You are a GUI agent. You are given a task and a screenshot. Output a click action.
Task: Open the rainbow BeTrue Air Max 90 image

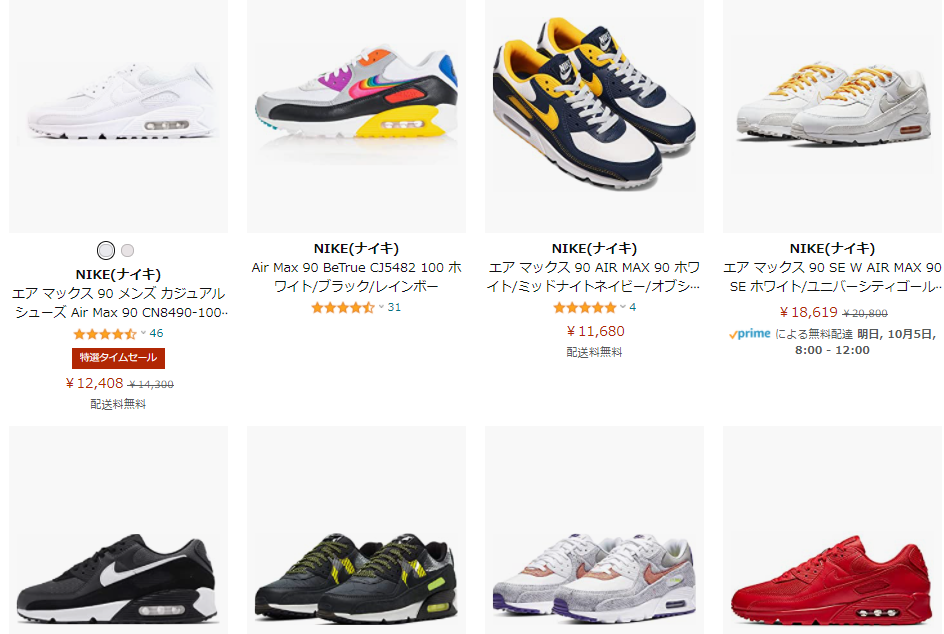pos(356,116)
